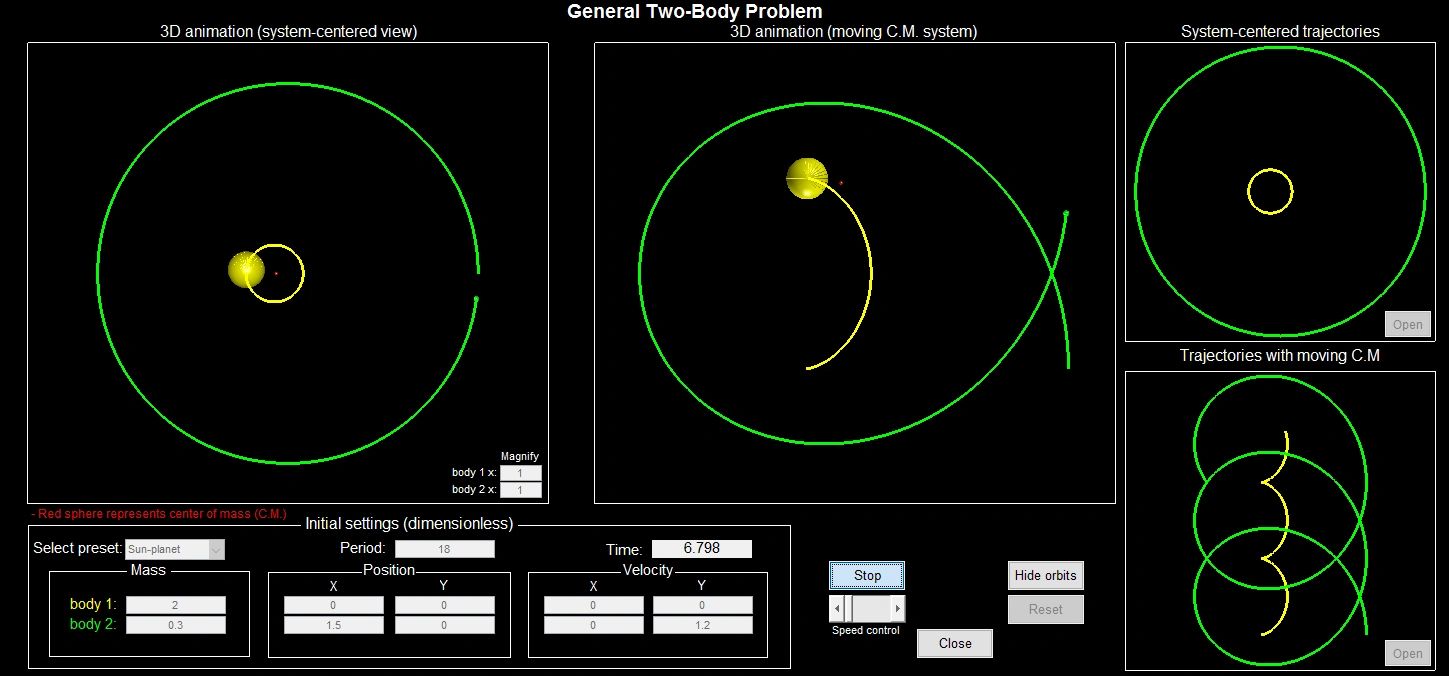This screenshot has width=1449, height=676.
Task: Click the Period value field
Action: [444, 549]
